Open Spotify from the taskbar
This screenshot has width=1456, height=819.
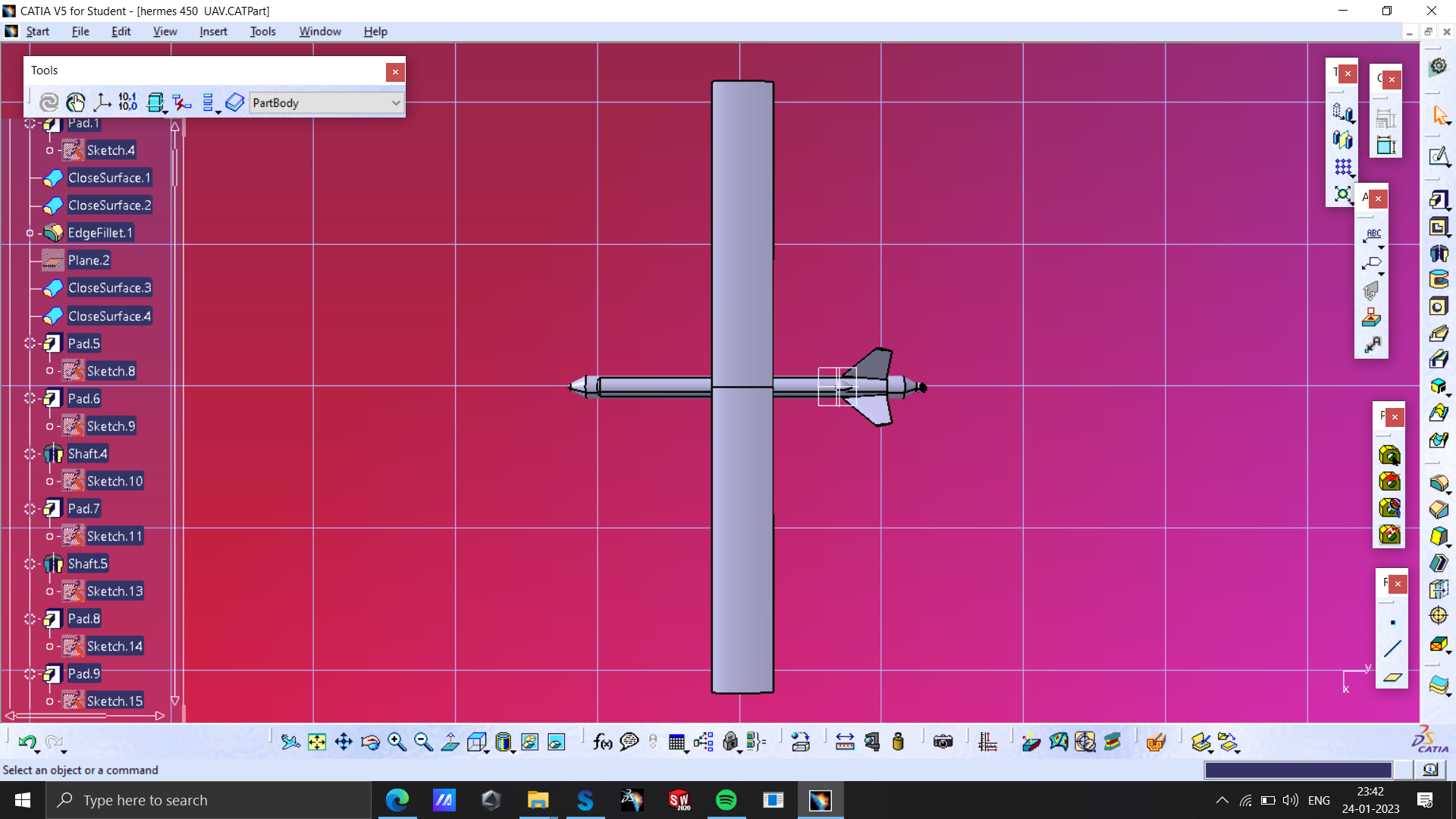click(x=726, y=800)
